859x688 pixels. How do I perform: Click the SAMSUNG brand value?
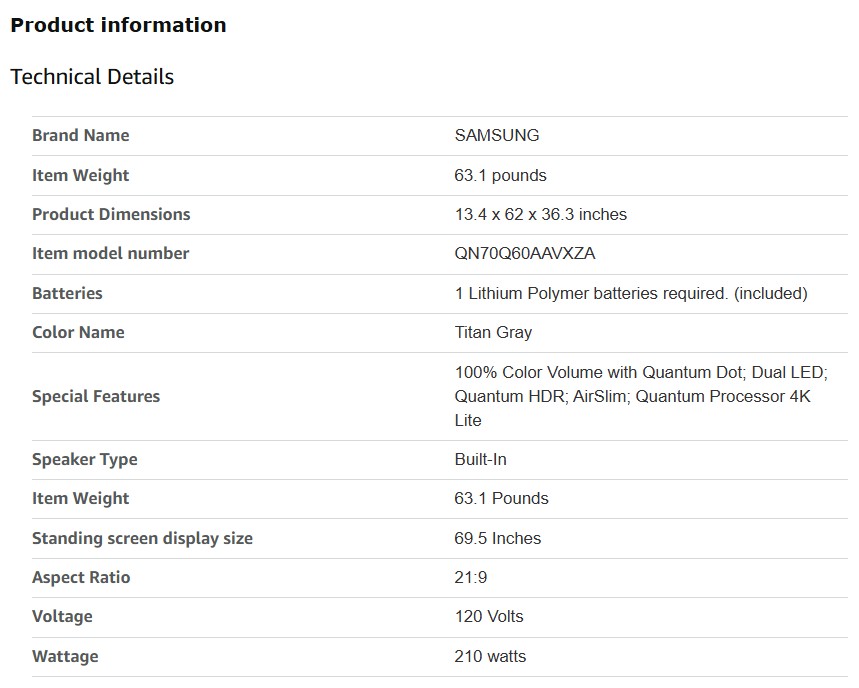[x=496, y=135]
